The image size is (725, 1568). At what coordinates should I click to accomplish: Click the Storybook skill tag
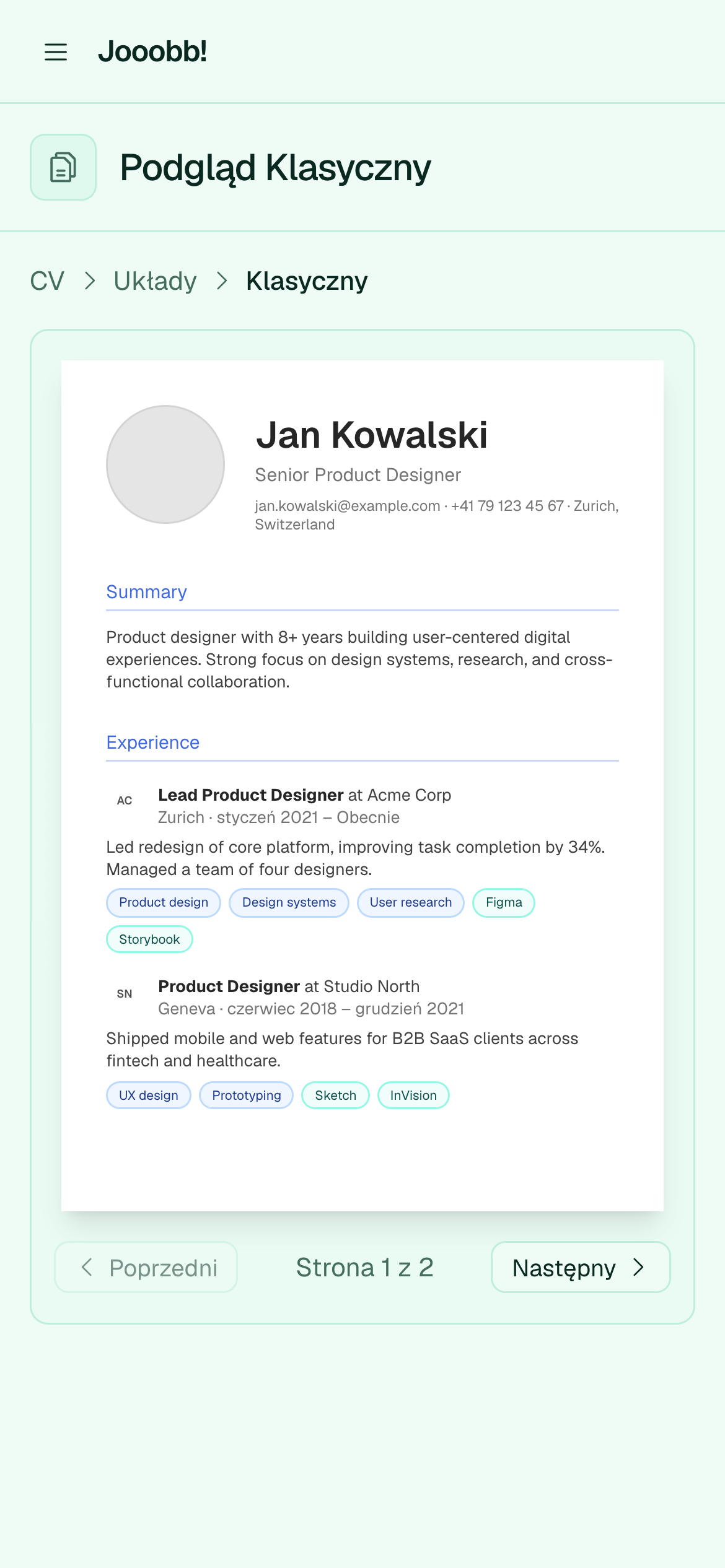pos(149,939)
